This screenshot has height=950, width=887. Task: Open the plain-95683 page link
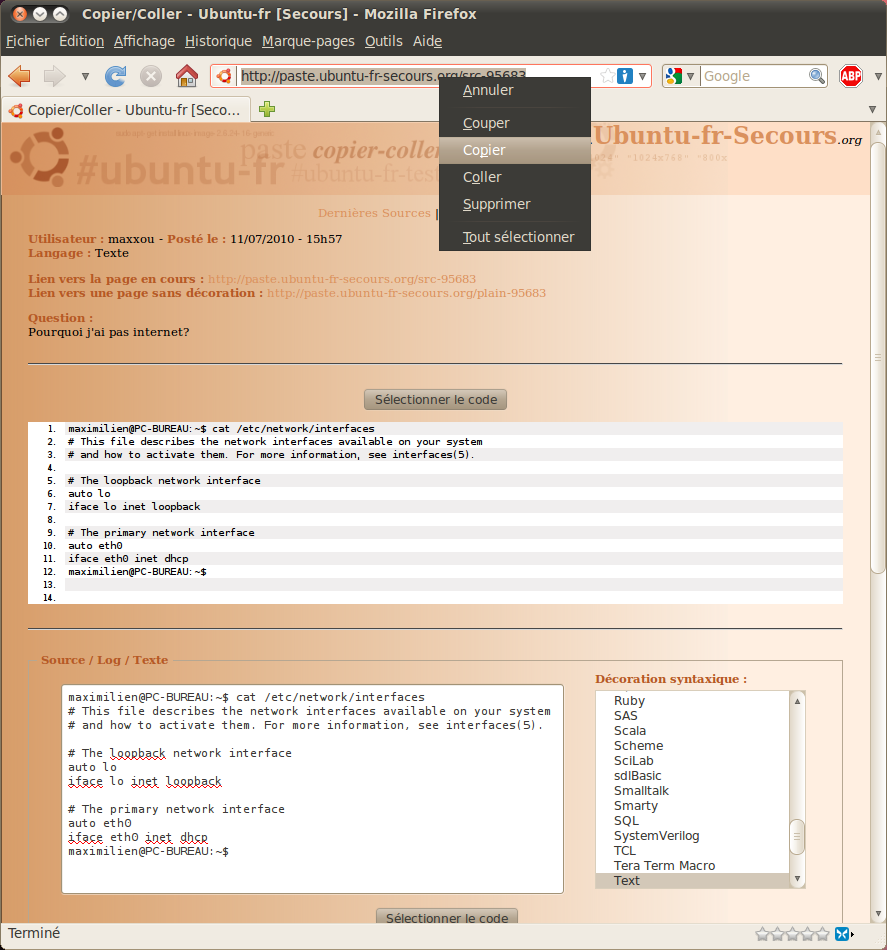406,293
